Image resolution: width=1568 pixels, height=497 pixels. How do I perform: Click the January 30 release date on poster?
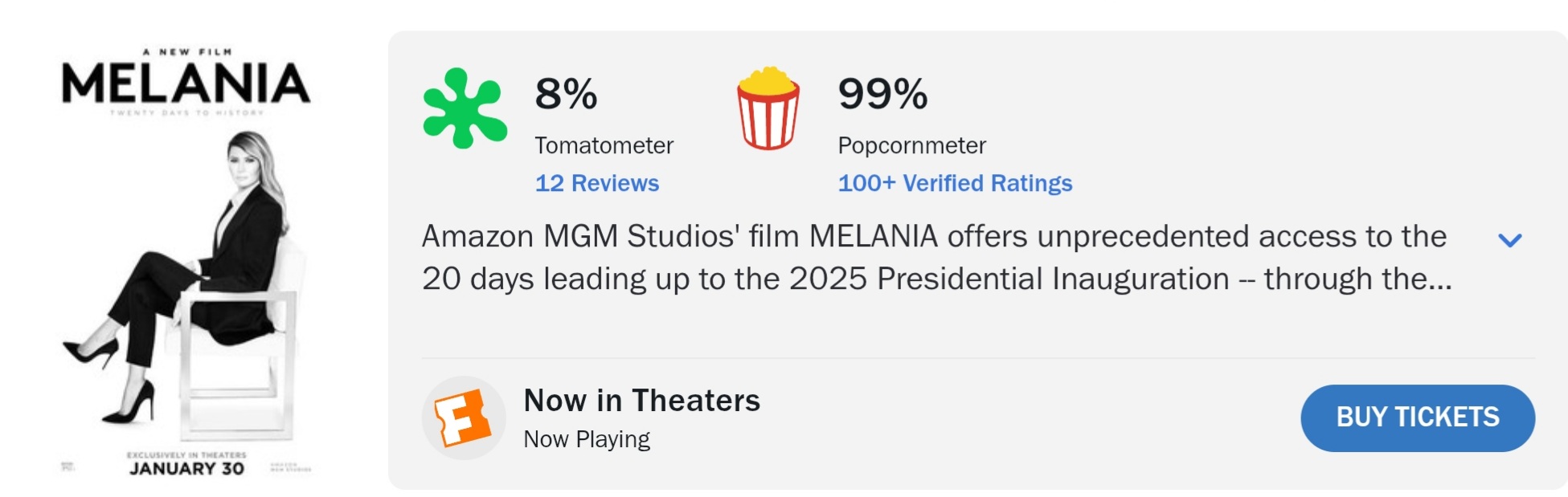(x=186, y=469)
